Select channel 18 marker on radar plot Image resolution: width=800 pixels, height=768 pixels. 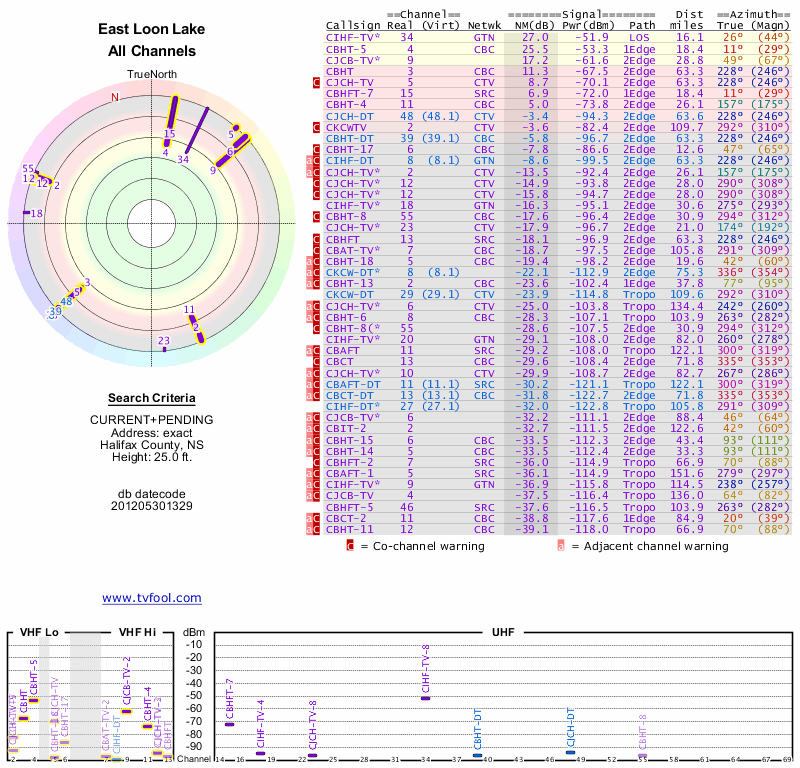pyautogui.click(x=36, y=213)
